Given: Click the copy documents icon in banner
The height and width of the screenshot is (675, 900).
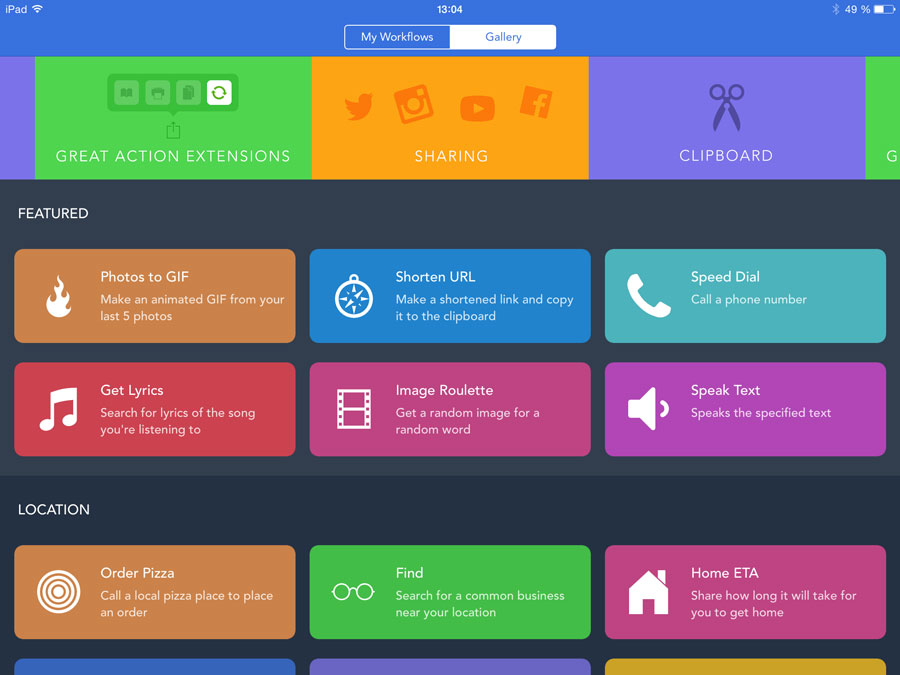Looking at the screenshot, I should [188, 92].
